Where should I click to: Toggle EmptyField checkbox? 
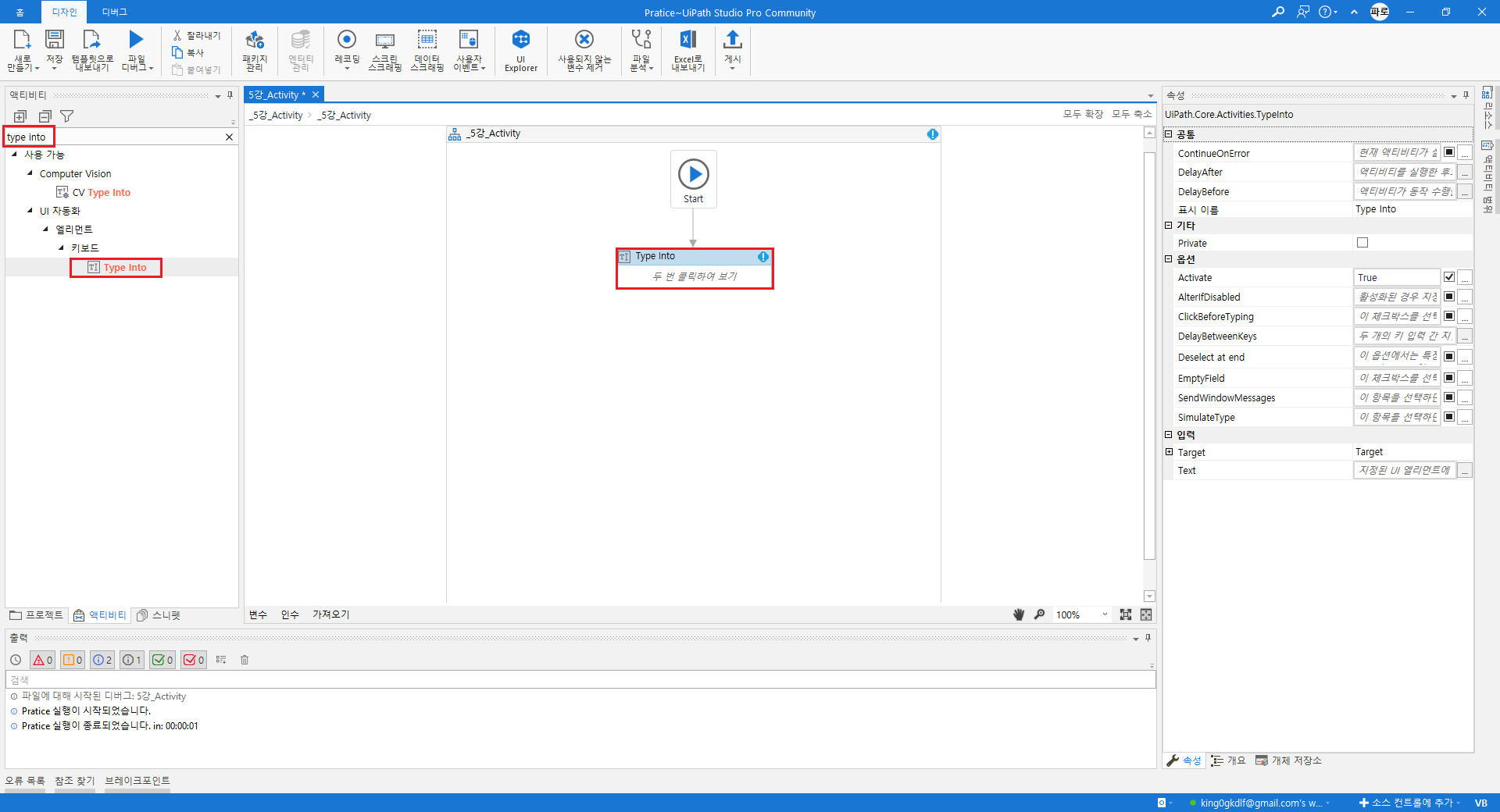[1449, 378]
